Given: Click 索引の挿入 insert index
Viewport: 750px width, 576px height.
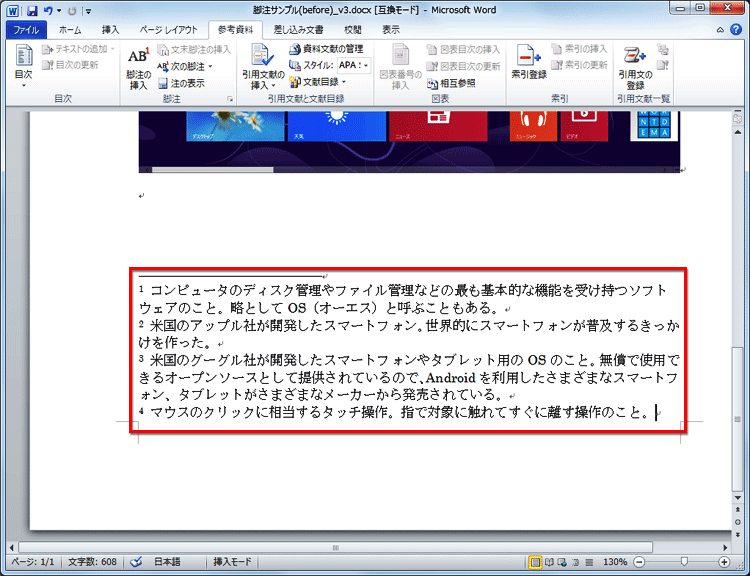Looking at the screenshot, I should (579, 49).
